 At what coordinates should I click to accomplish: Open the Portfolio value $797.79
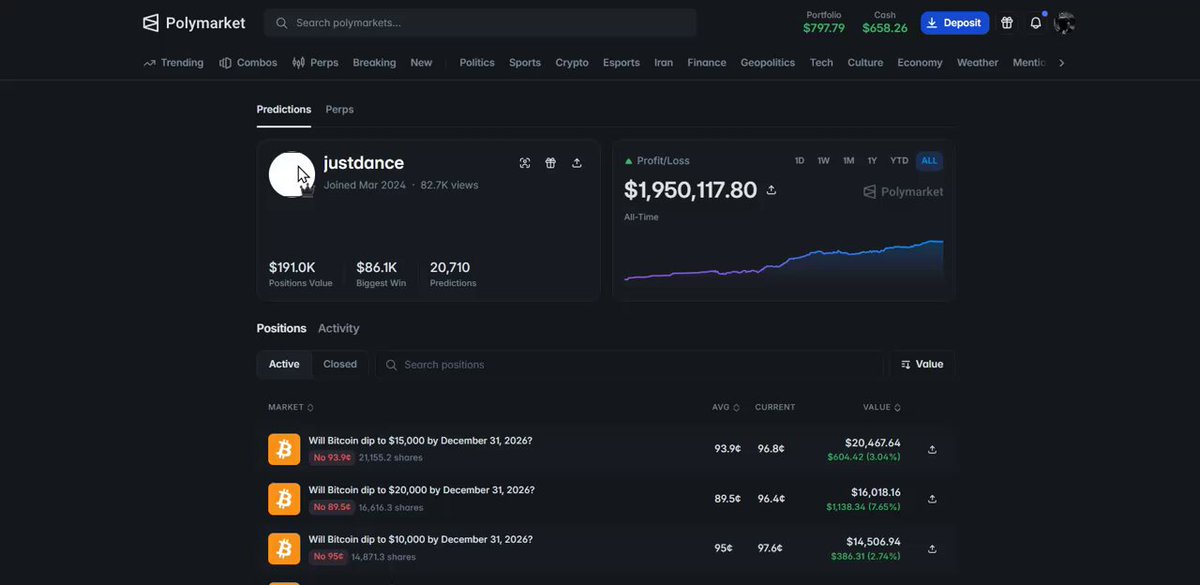(x=824, y=22)
